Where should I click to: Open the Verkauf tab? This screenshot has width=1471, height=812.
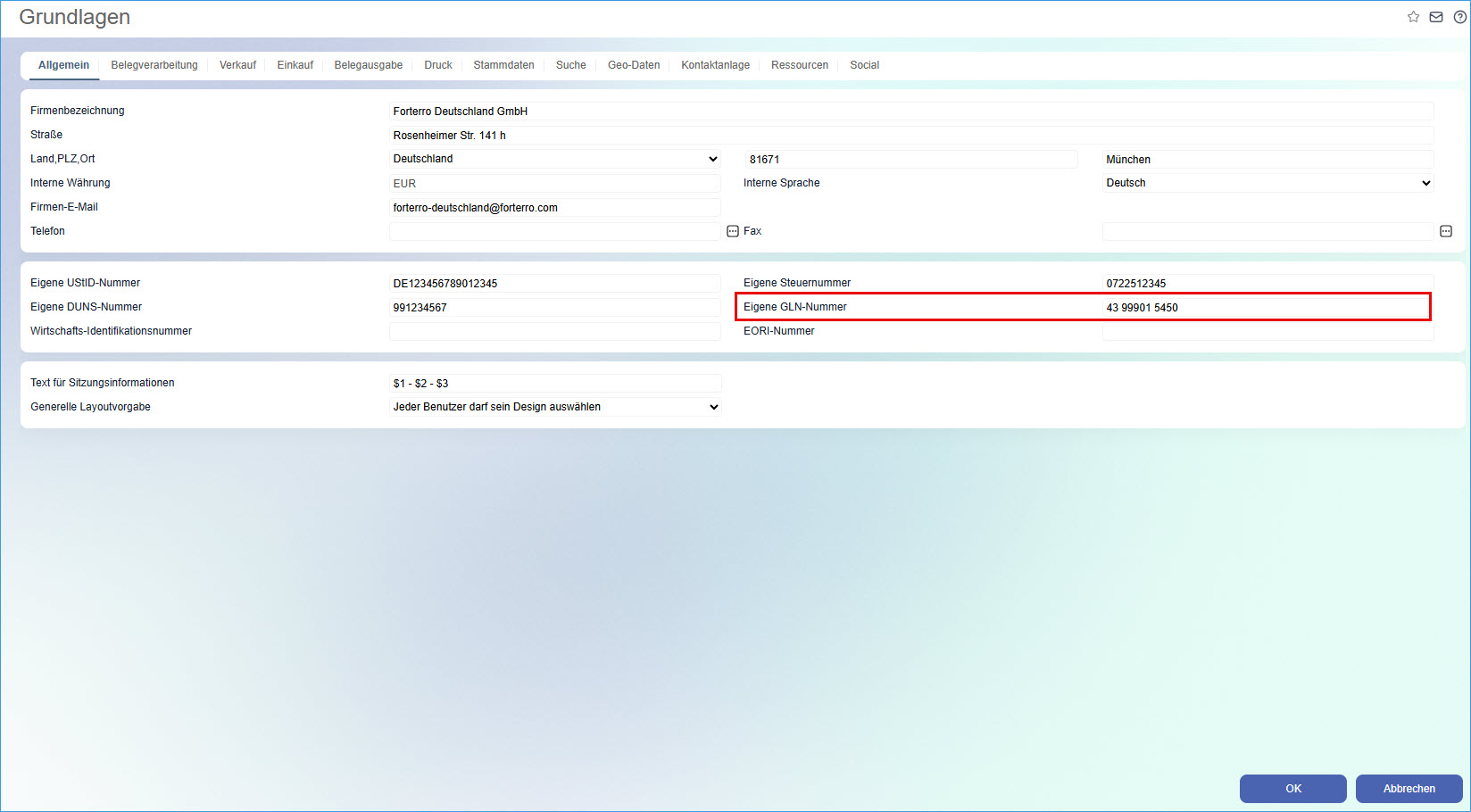click(237, 65)
